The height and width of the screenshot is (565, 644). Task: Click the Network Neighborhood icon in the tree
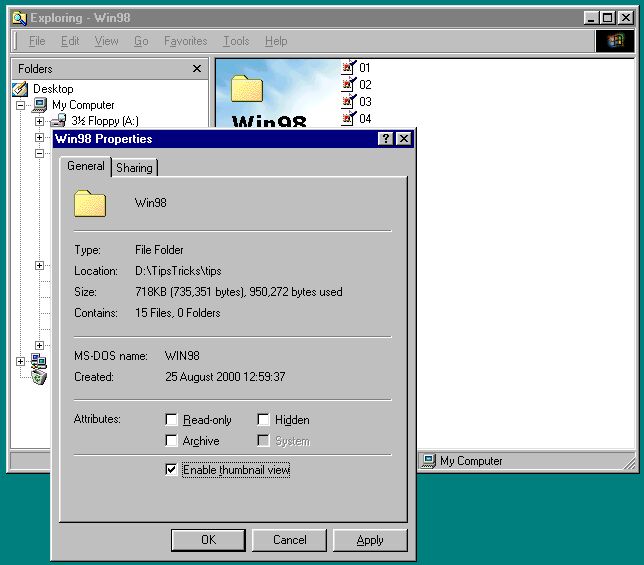39,361
